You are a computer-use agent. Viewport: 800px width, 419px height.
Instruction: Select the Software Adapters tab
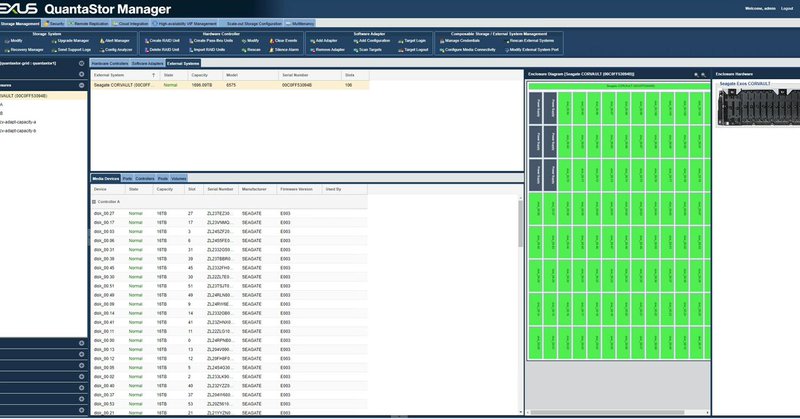147,63
